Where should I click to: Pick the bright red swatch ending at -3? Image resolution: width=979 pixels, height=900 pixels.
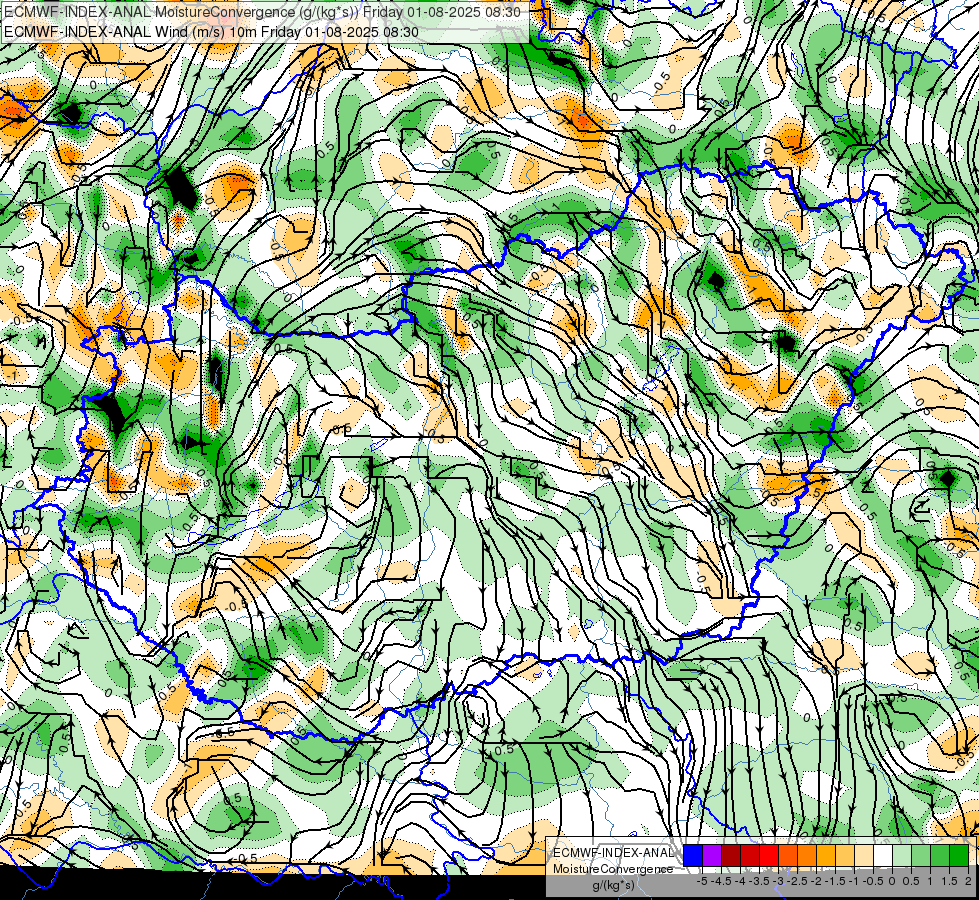click(x=769, y=856)
